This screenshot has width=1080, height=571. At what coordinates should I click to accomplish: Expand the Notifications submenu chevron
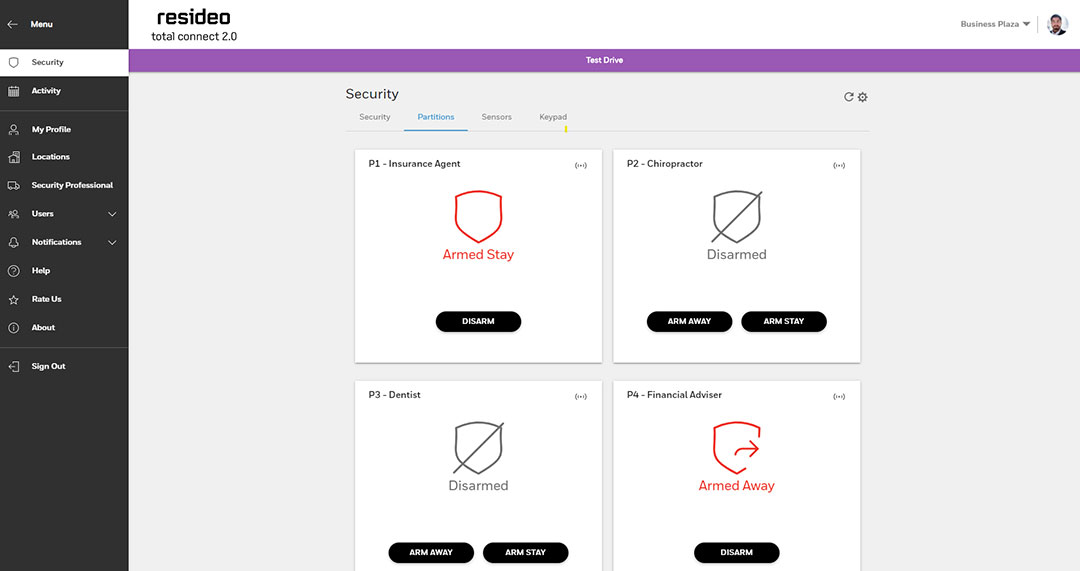112,242
